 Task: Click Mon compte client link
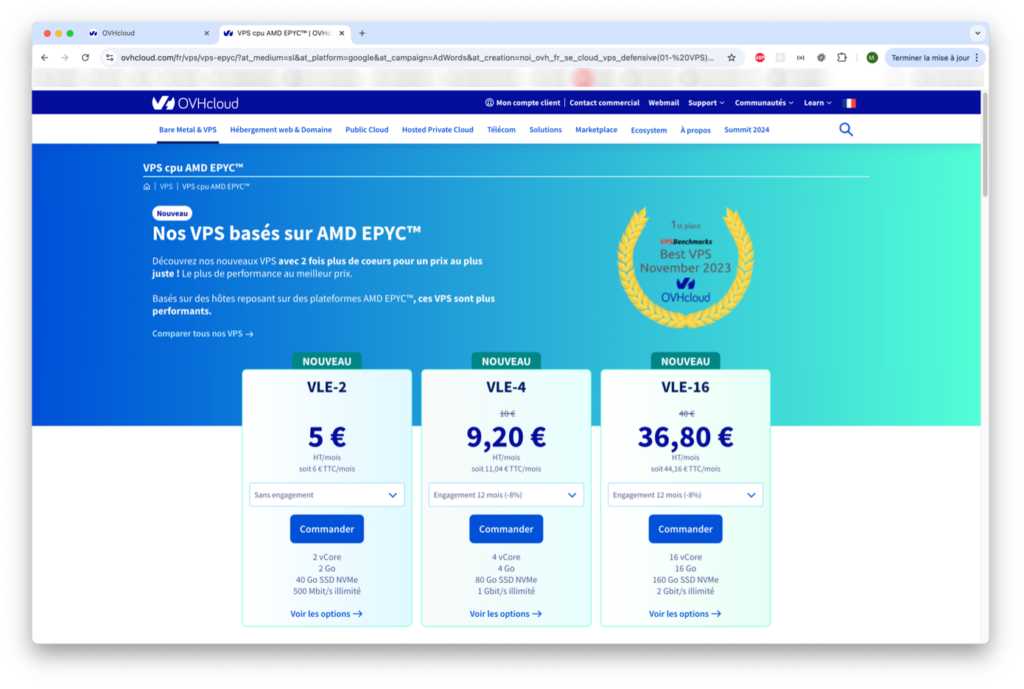pyautogui.click(x=522, y=103)
